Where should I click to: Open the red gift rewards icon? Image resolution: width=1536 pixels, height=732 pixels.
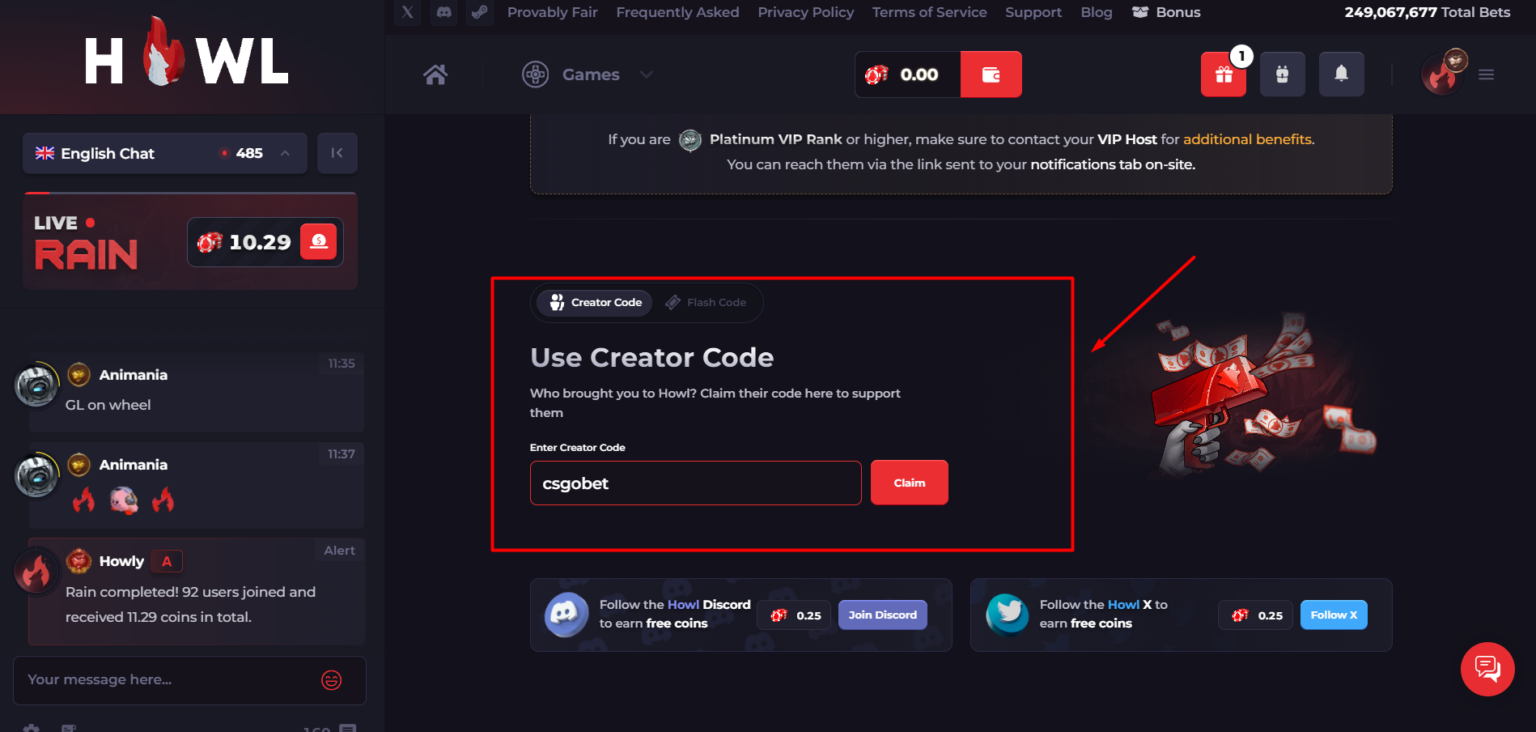click(x=1223, y=75)
